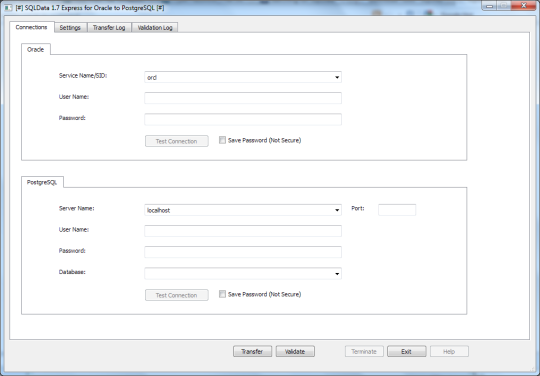This screenshot has width=540, height=376.
Task: Select the Oracle group tab
Action: coord(35,49)
